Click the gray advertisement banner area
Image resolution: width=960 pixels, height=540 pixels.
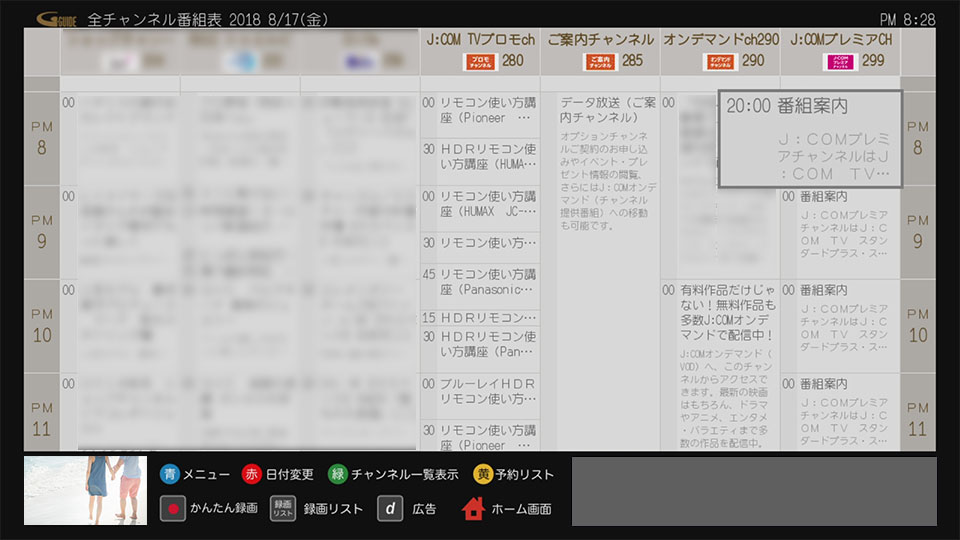coord(754,491)
